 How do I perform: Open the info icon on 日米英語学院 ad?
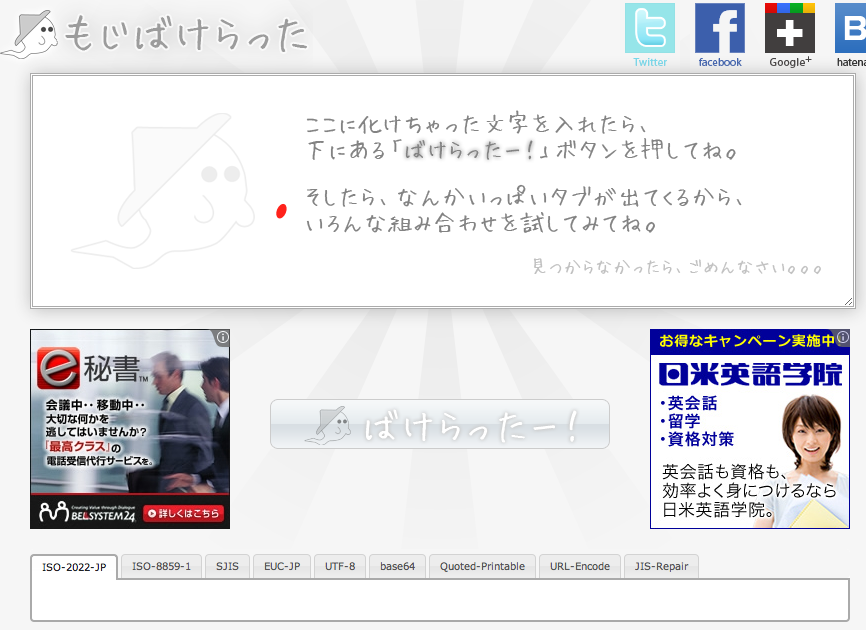843,337
